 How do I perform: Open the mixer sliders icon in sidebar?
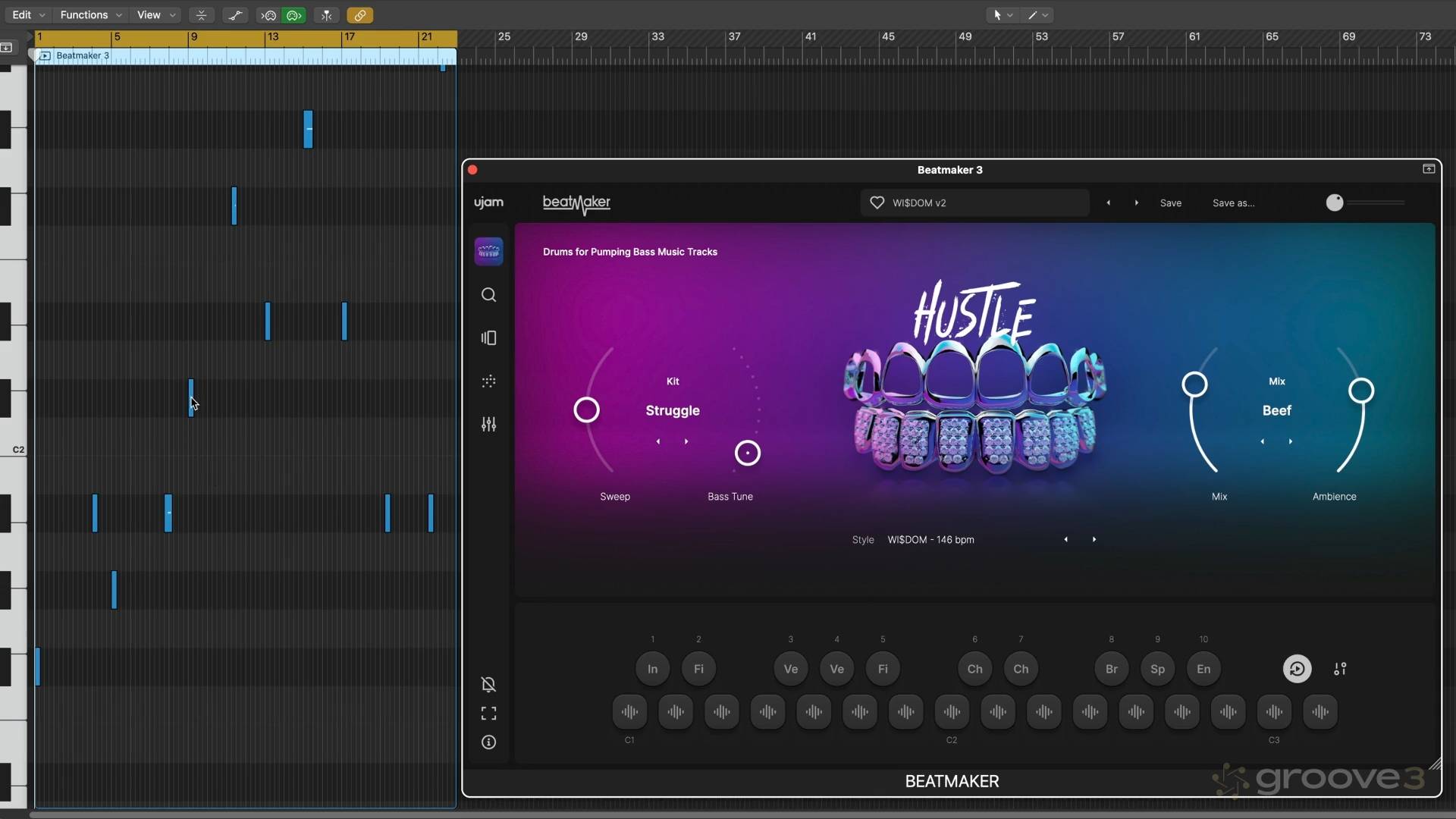(x=488, y=425)
